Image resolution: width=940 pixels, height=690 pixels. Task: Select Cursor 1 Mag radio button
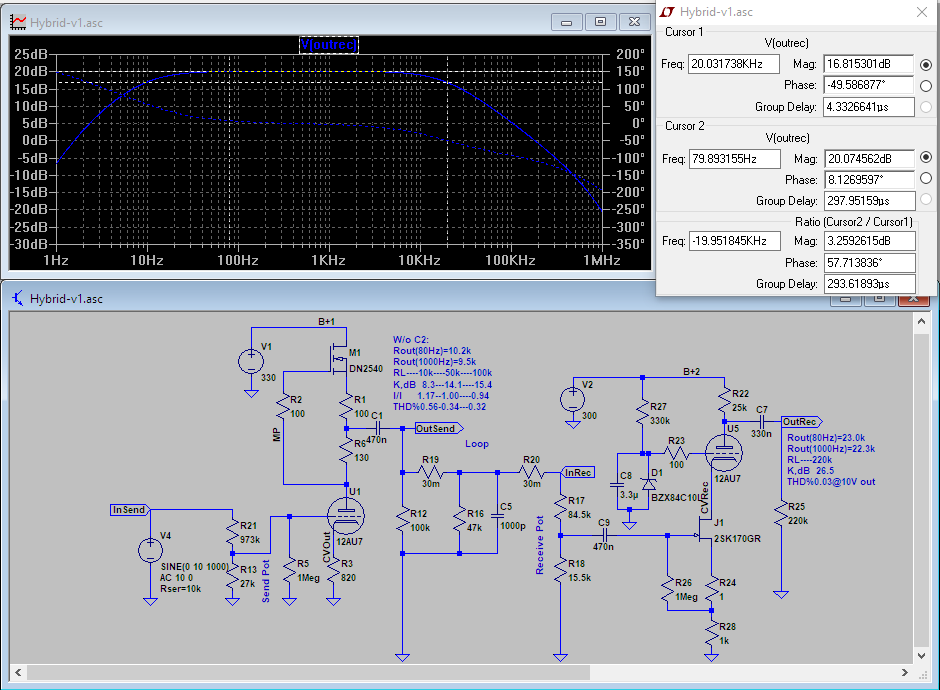tap(925, 65)
